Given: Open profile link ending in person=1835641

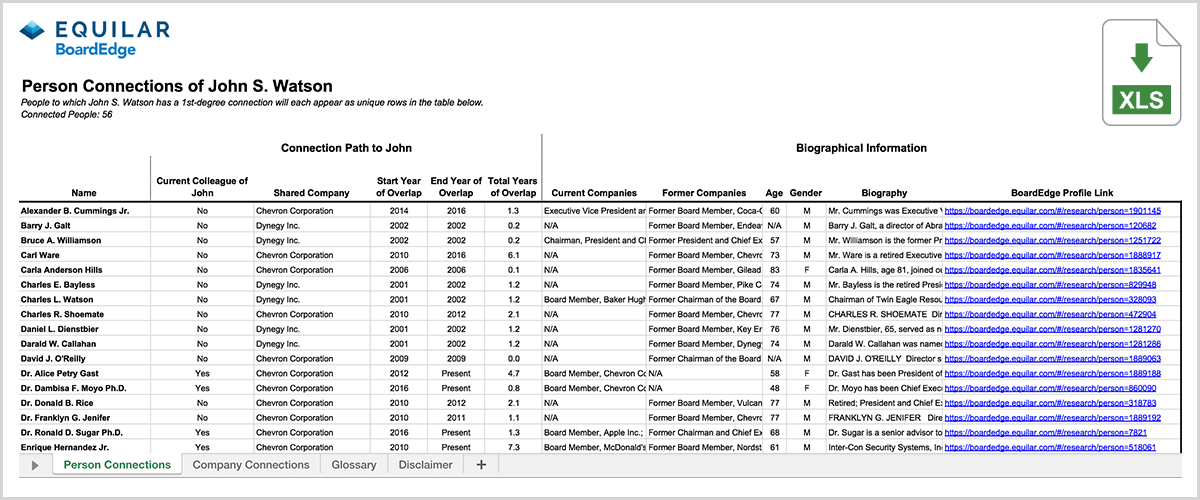Looking at the screenshot, I should click(1053, 270).
